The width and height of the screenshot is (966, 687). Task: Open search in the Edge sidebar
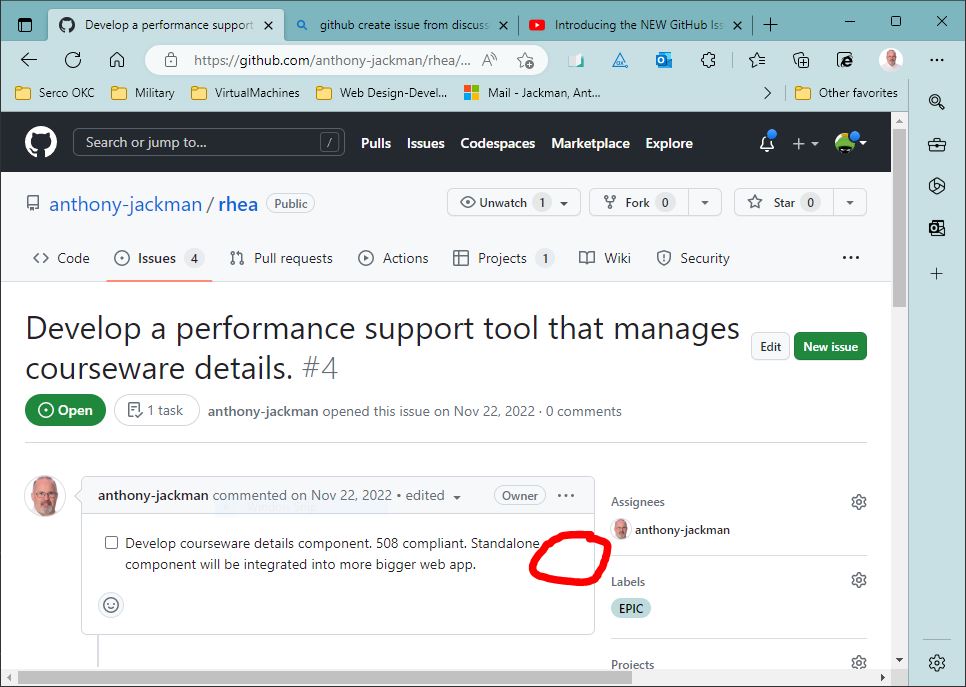936,101
